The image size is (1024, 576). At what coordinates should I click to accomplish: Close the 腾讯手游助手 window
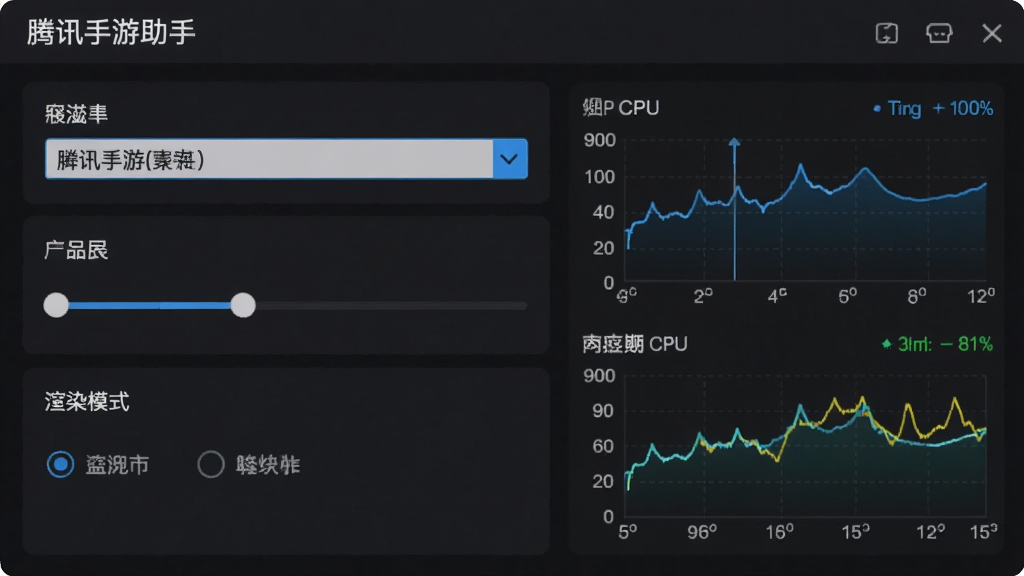[x=991, y=33]
